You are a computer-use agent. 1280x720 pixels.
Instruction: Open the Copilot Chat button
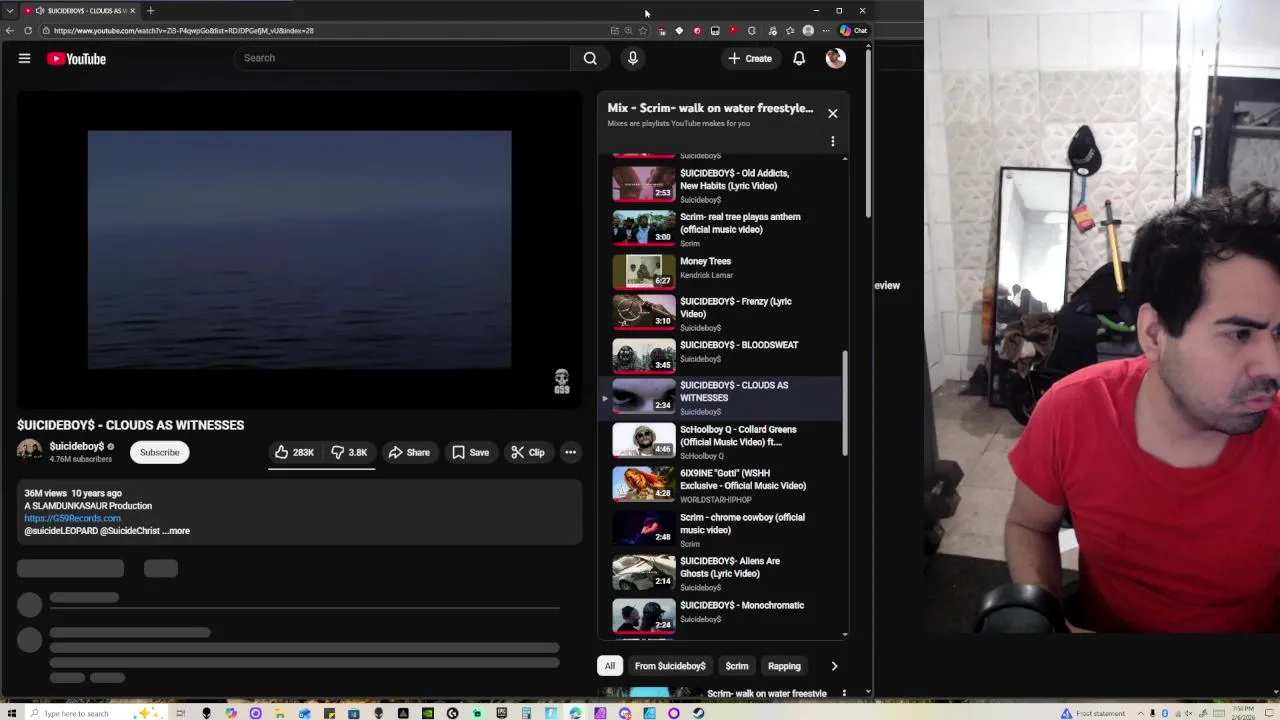tap(853, 31)
